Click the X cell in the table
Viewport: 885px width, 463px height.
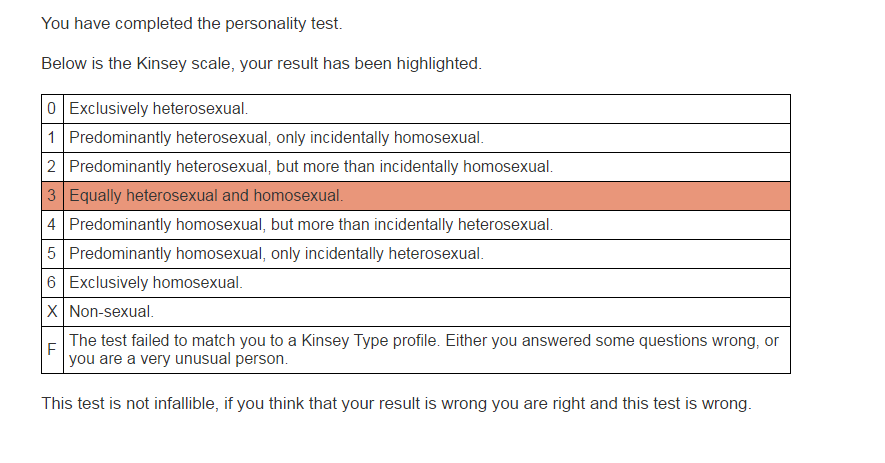point(52,312)
